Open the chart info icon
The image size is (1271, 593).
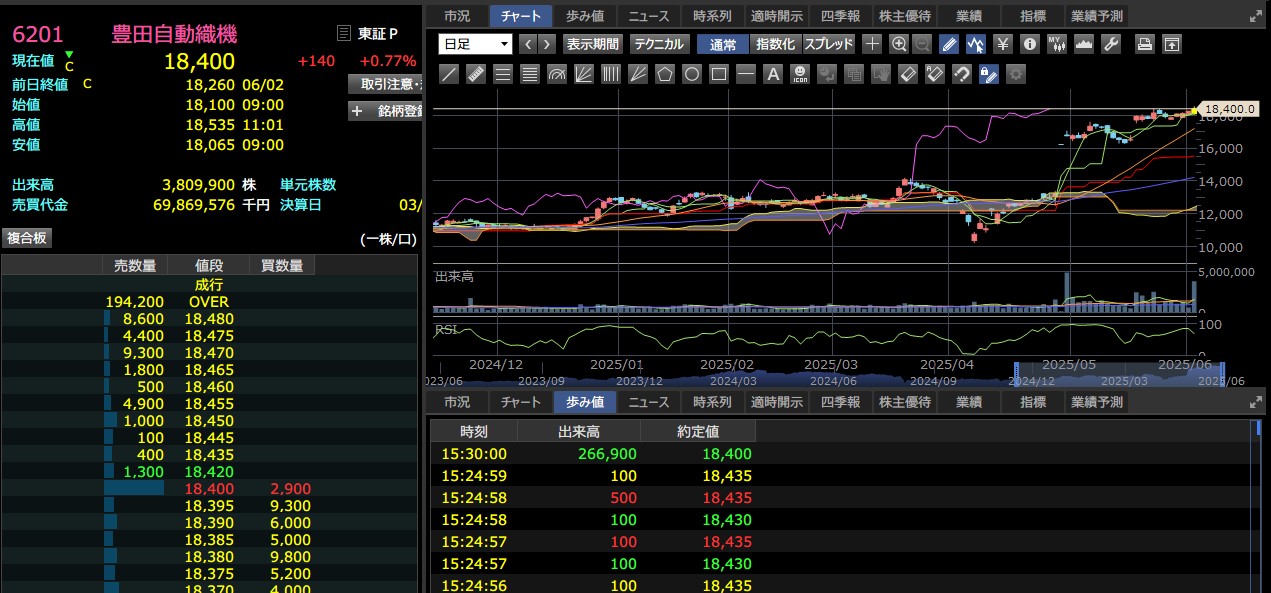pos(1030,44)
